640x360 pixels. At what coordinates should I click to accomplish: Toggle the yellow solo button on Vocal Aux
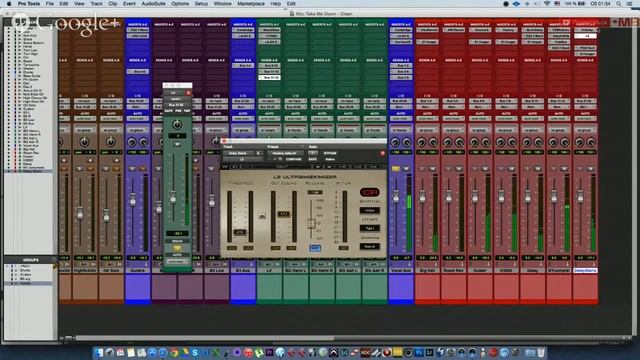click(396, 168)
